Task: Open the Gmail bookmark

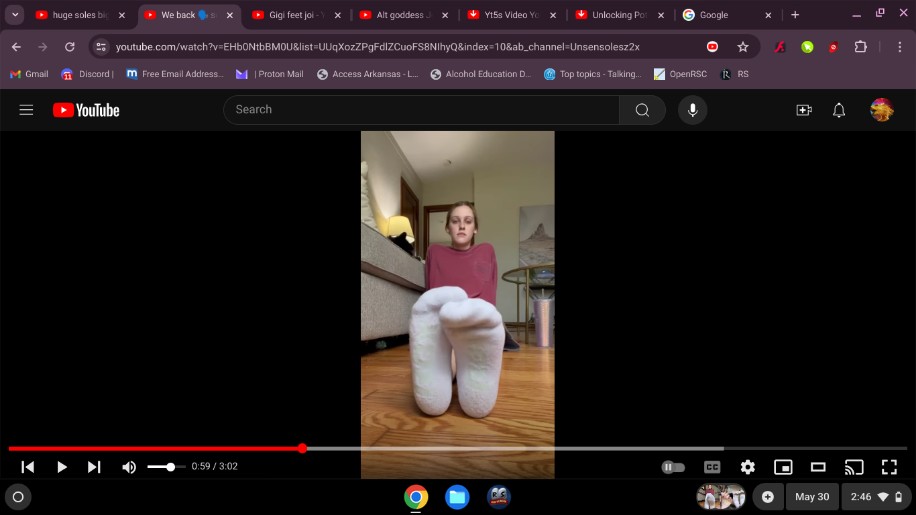Action: [29, 74]
